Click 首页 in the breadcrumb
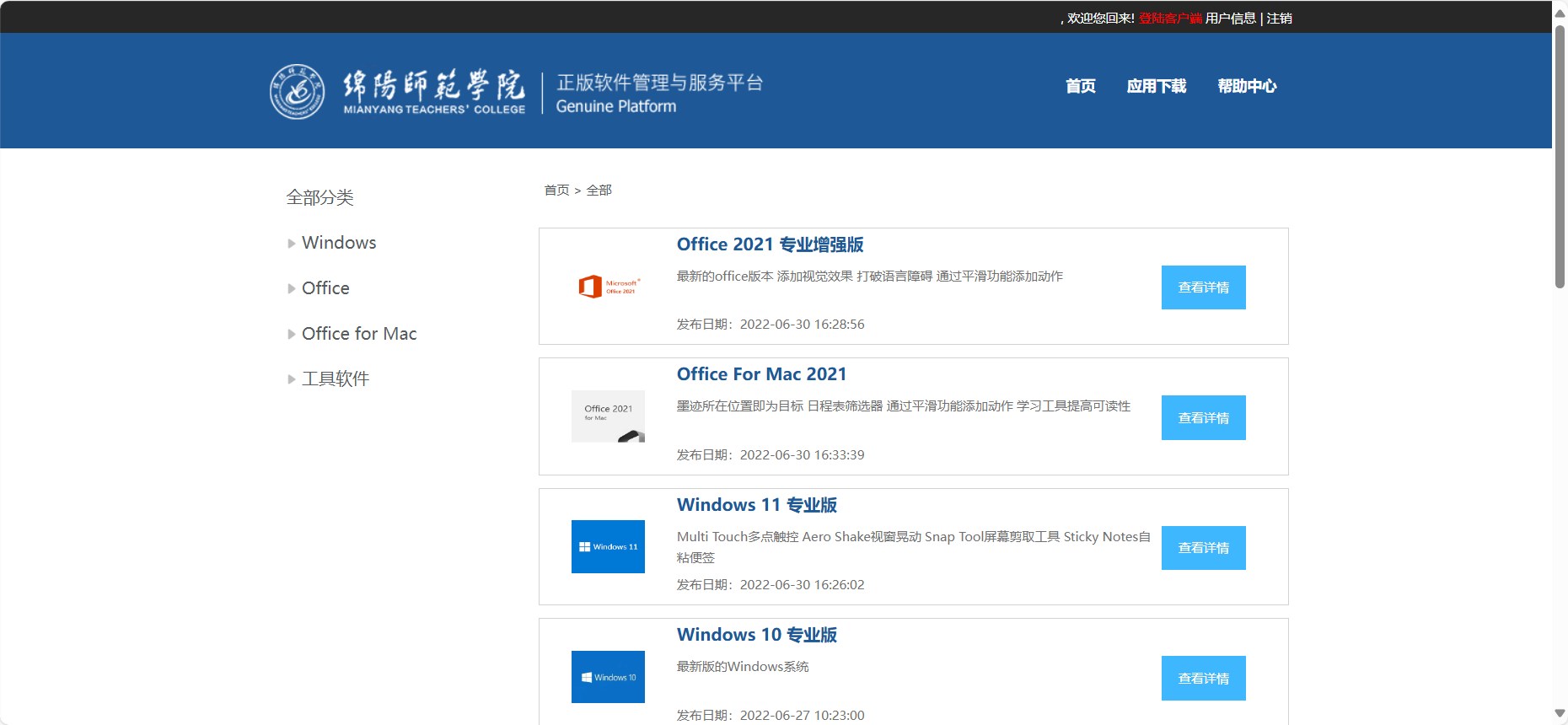Screen dimensions: 1568x725 pyautogui.click(x=556, y=191)
